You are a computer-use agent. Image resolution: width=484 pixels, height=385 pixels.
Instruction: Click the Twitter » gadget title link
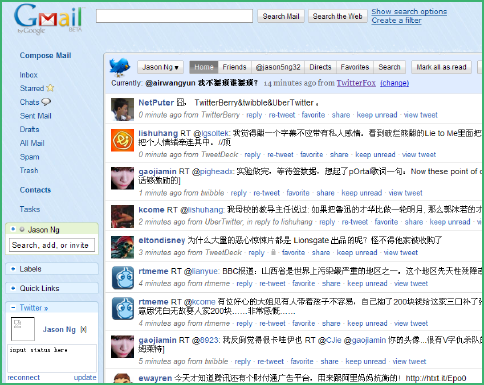pos(34,308)
